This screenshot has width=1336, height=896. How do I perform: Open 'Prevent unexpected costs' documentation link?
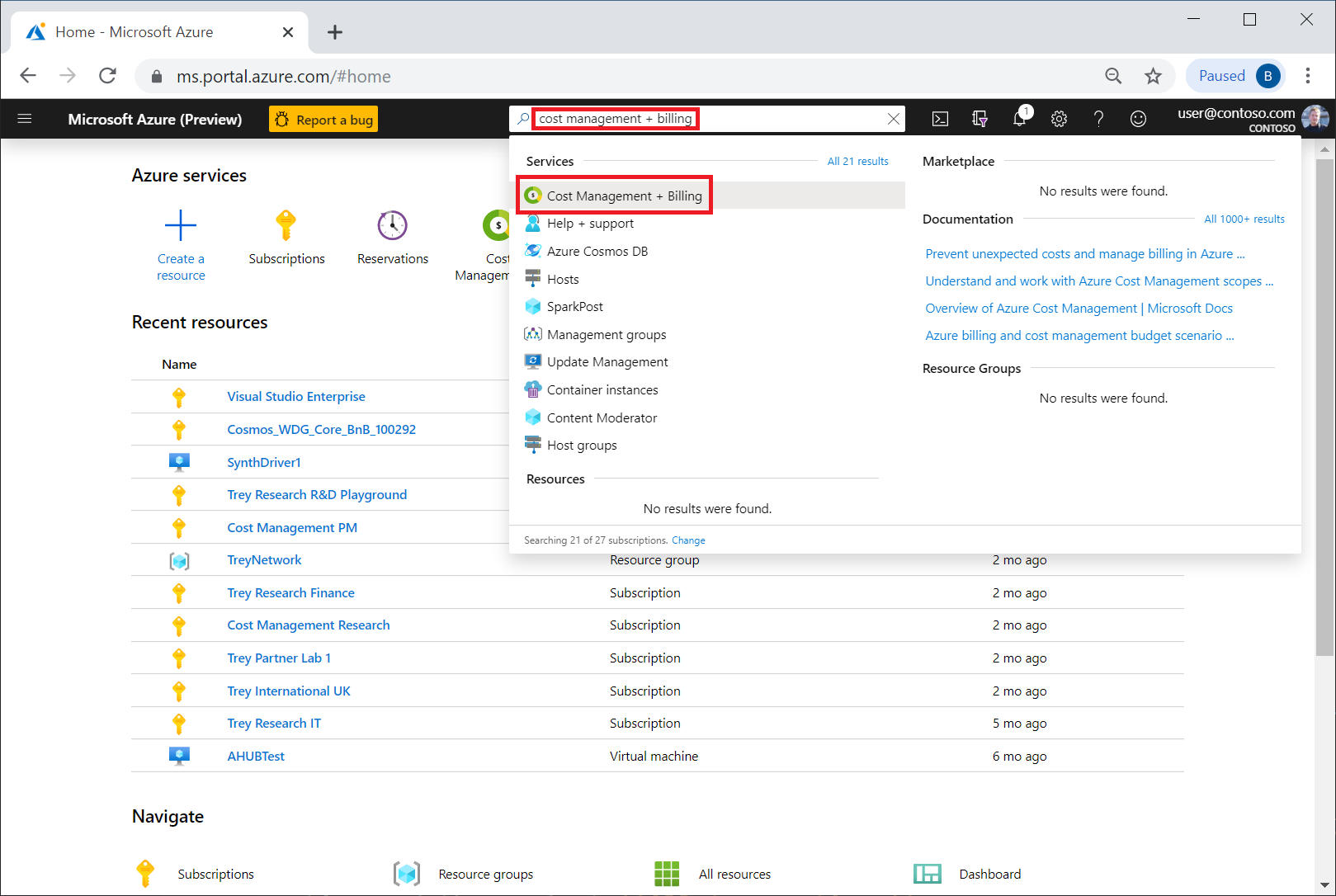(1084, 254)
